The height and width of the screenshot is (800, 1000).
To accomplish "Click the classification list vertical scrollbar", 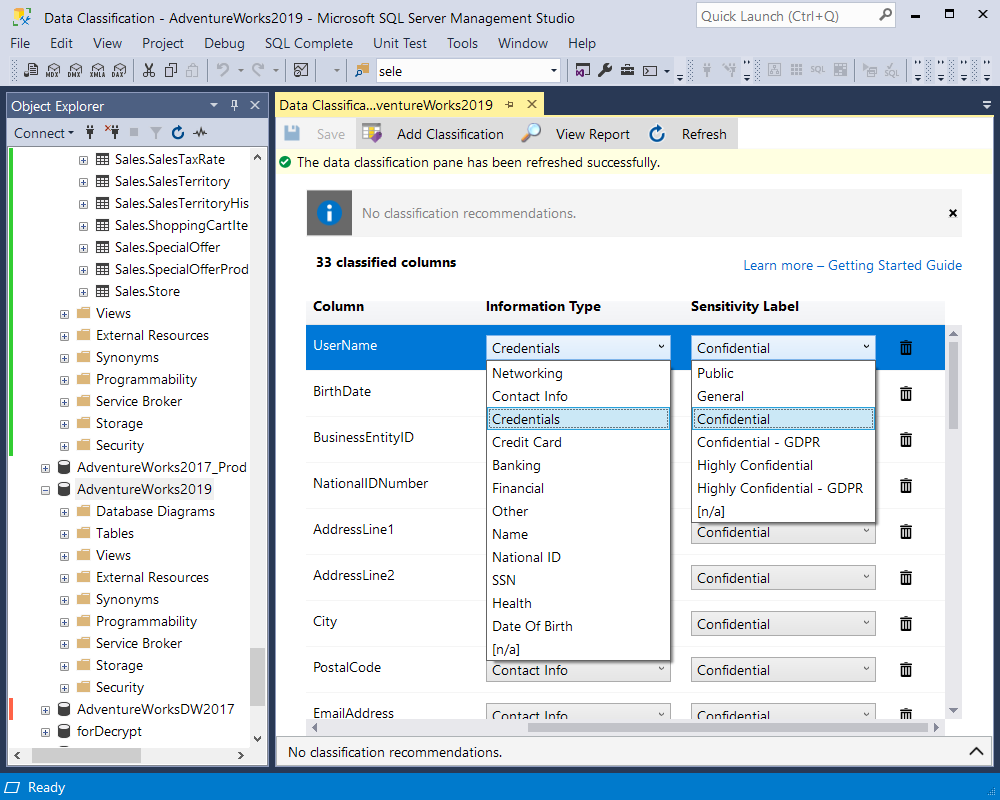I will coord(953,386).
